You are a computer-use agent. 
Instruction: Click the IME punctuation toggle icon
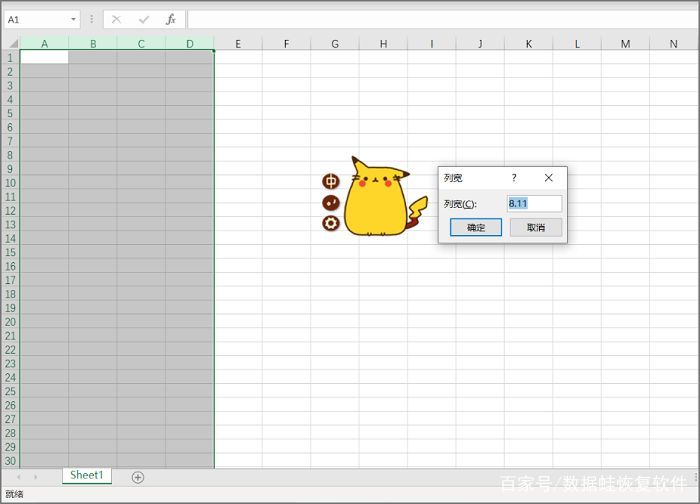[331, 203]
